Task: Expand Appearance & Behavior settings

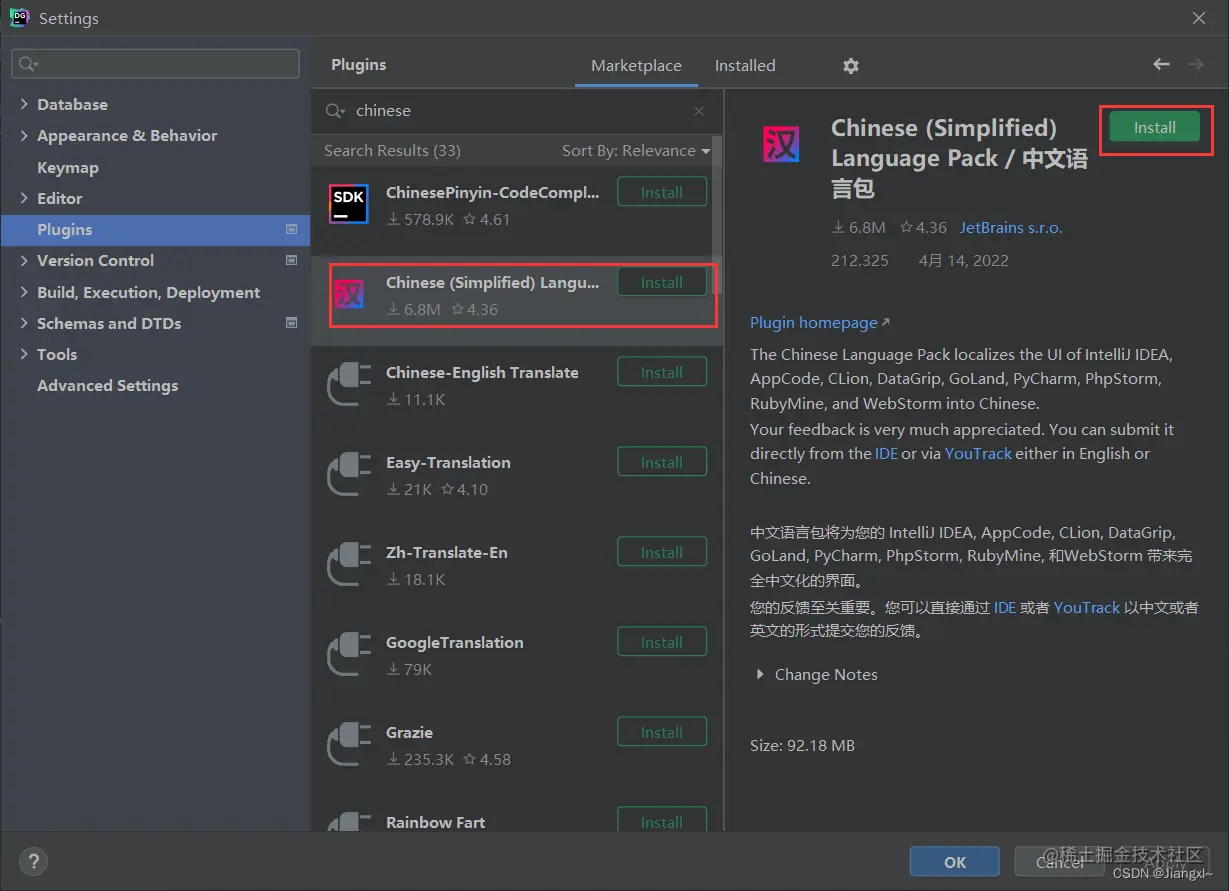Action: click(24, 135)
